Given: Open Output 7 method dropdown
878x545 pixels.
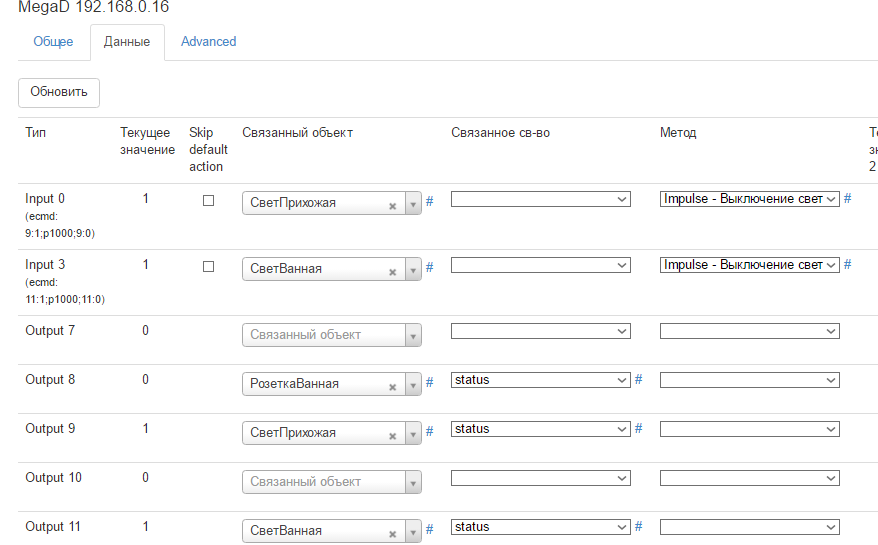Looking at the screenshot, I should click(749, 331).
